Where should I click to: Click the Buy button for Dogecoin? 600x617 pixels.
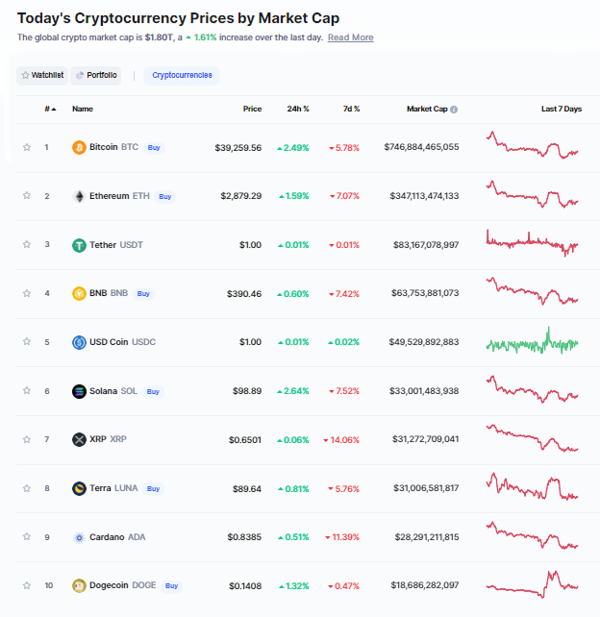point(172,586)
